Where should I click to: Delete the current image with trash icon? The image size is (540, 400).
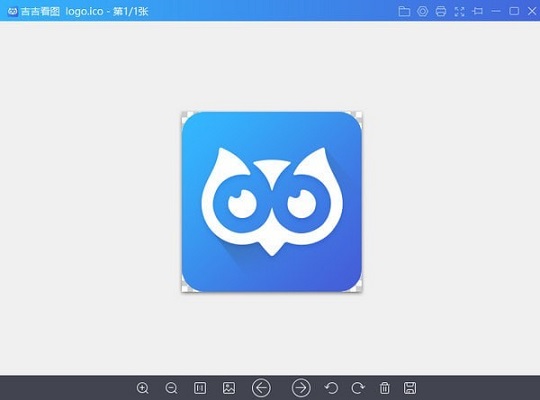385,388
